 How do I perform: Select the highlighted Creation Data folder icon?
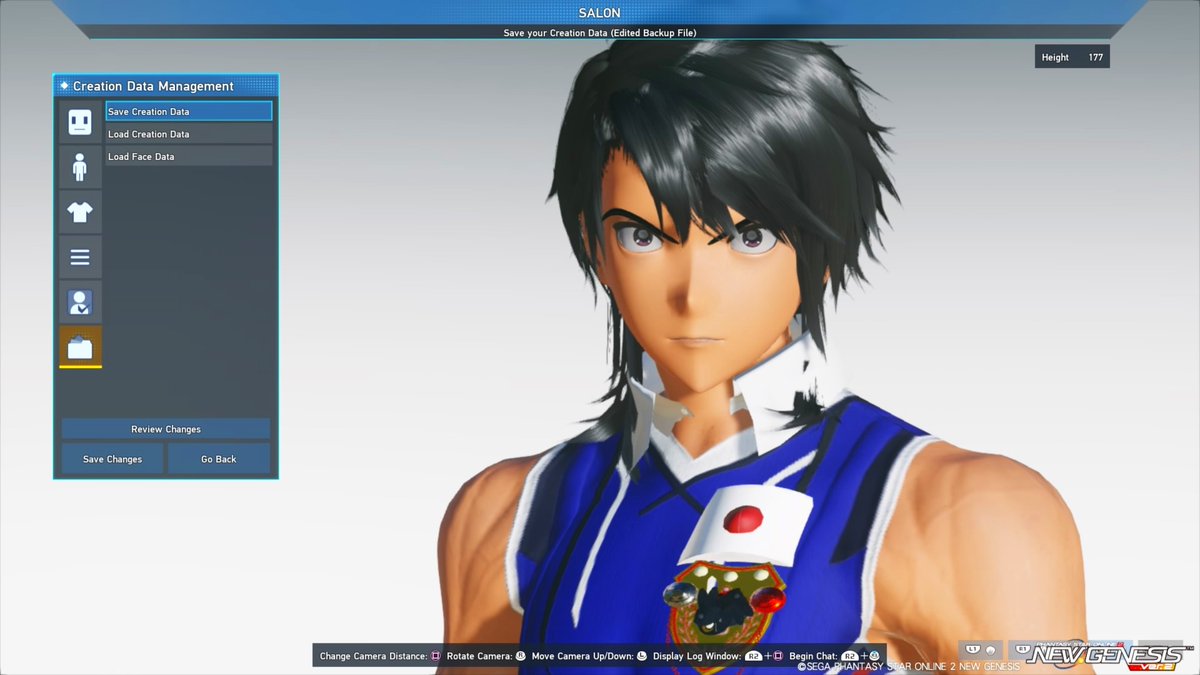coord(80,347)
